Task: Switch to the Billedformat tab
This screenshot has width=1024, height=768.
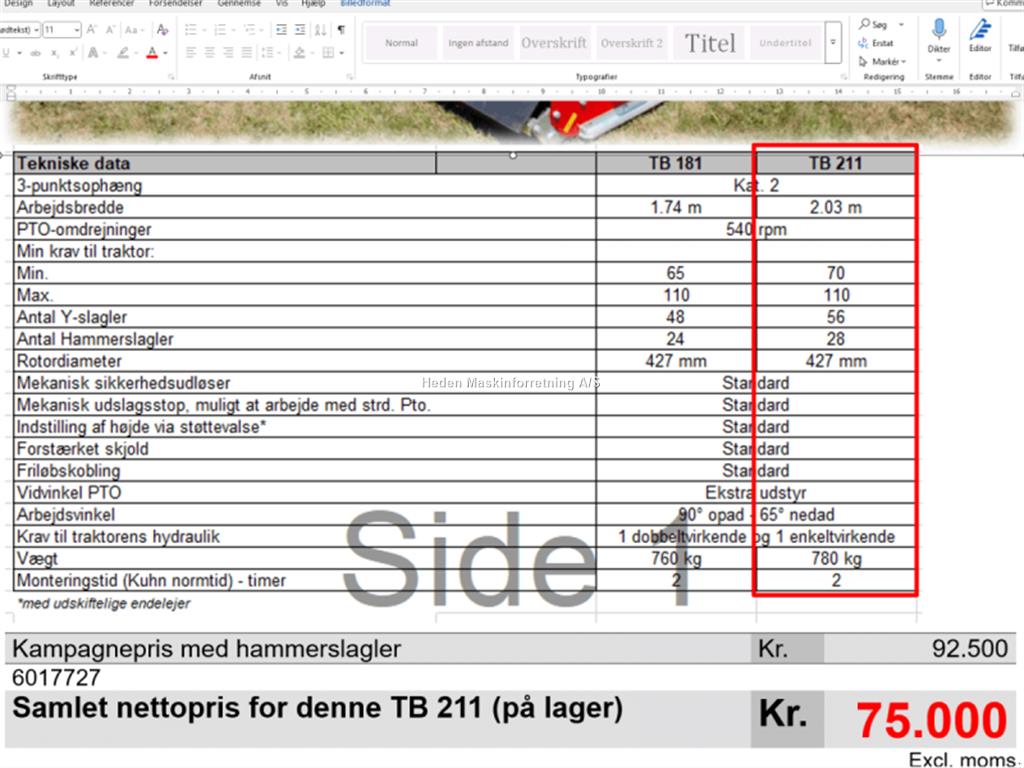Action: (x=364, y=4)
